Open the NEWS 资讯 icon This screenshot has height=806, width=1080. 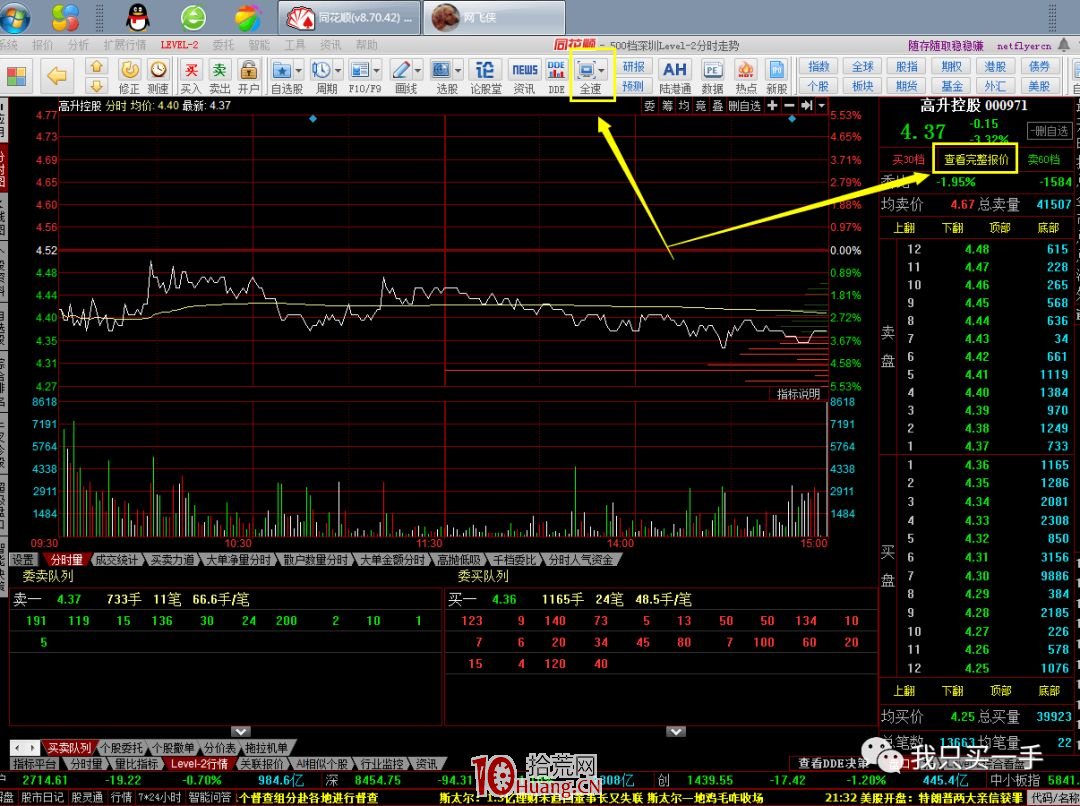(524, 76)
